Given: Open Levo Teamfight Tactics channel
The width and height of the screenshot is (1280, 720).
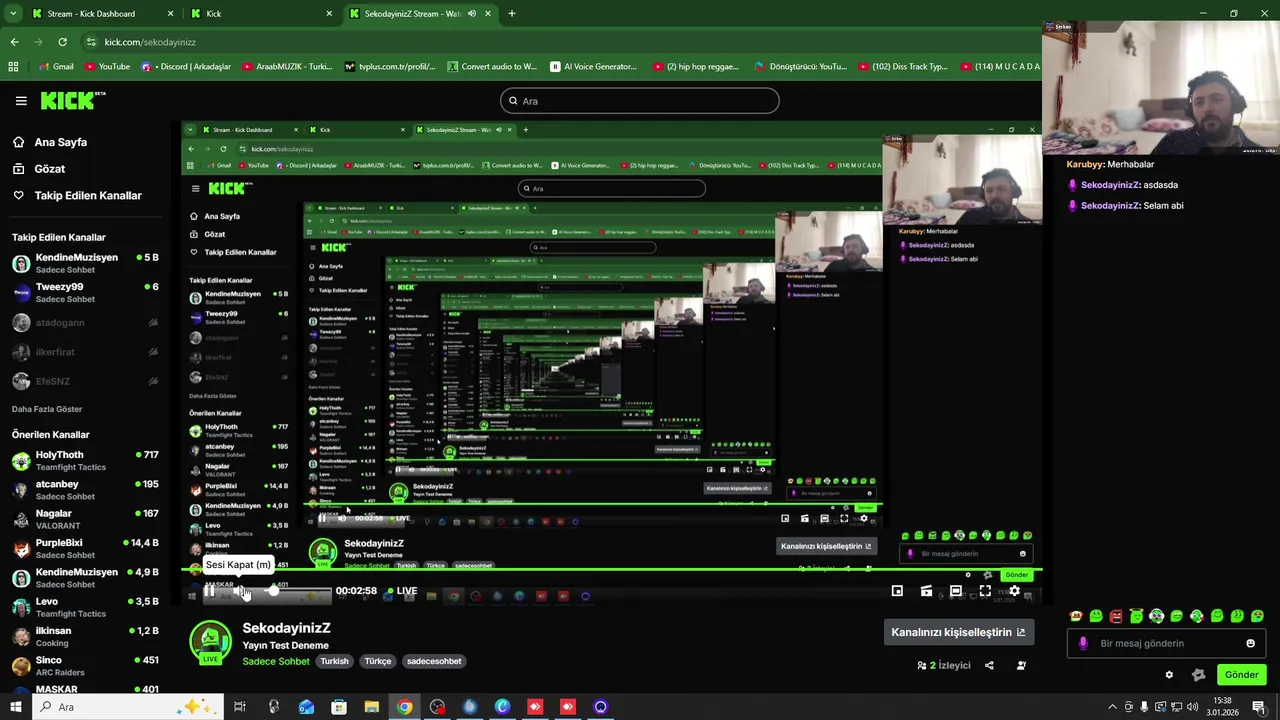Looking at the screenshot, I should click(x=85, y=608).
